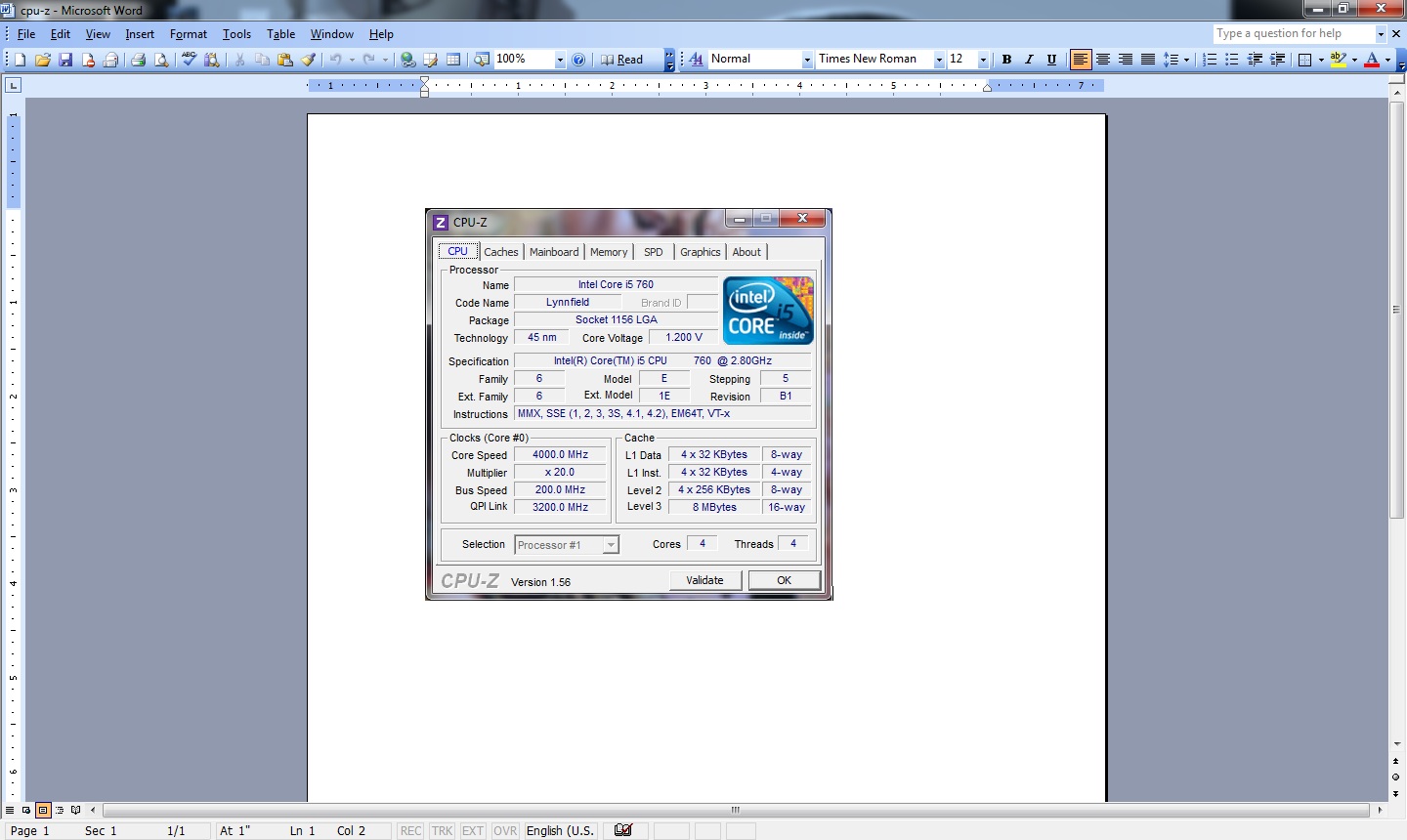Save the document with the floppy icon
The width and height of the screenshot is (1407, 840).
(65, 60)
